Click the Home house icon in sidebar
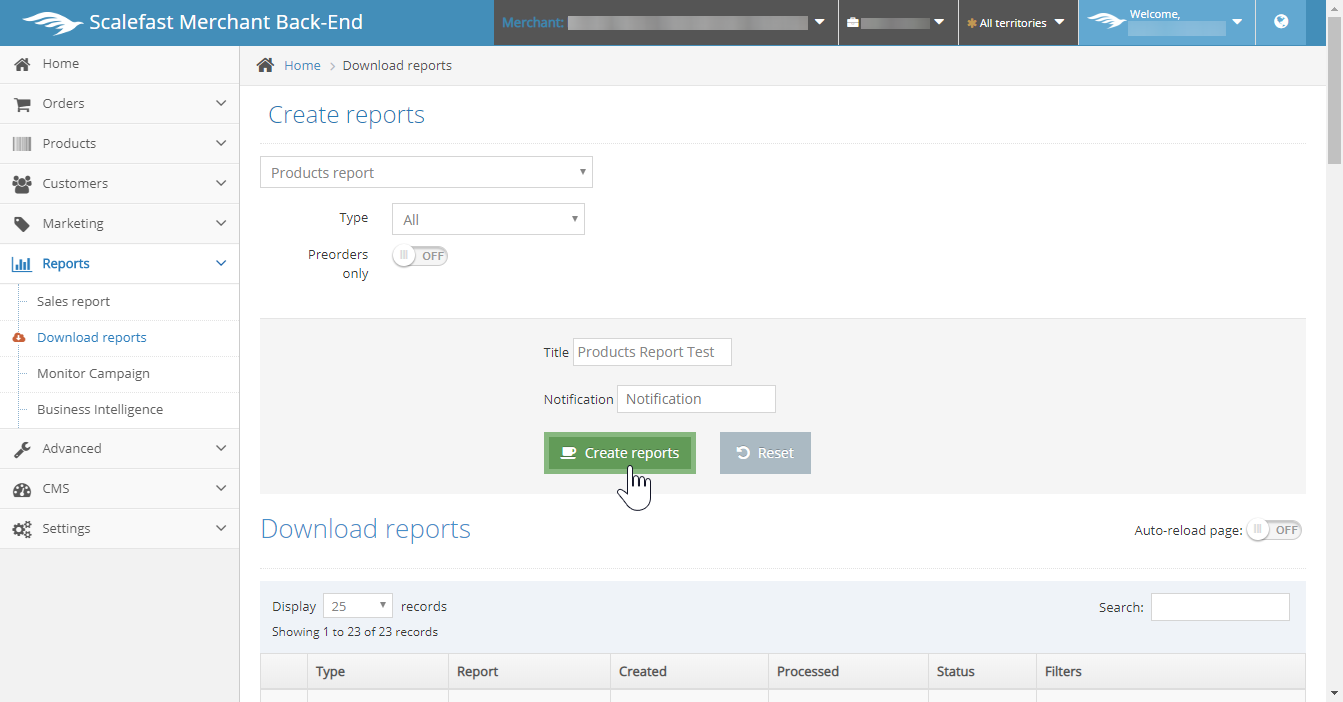The width and height of the screenshot is (1343, 702). (22, 64)
